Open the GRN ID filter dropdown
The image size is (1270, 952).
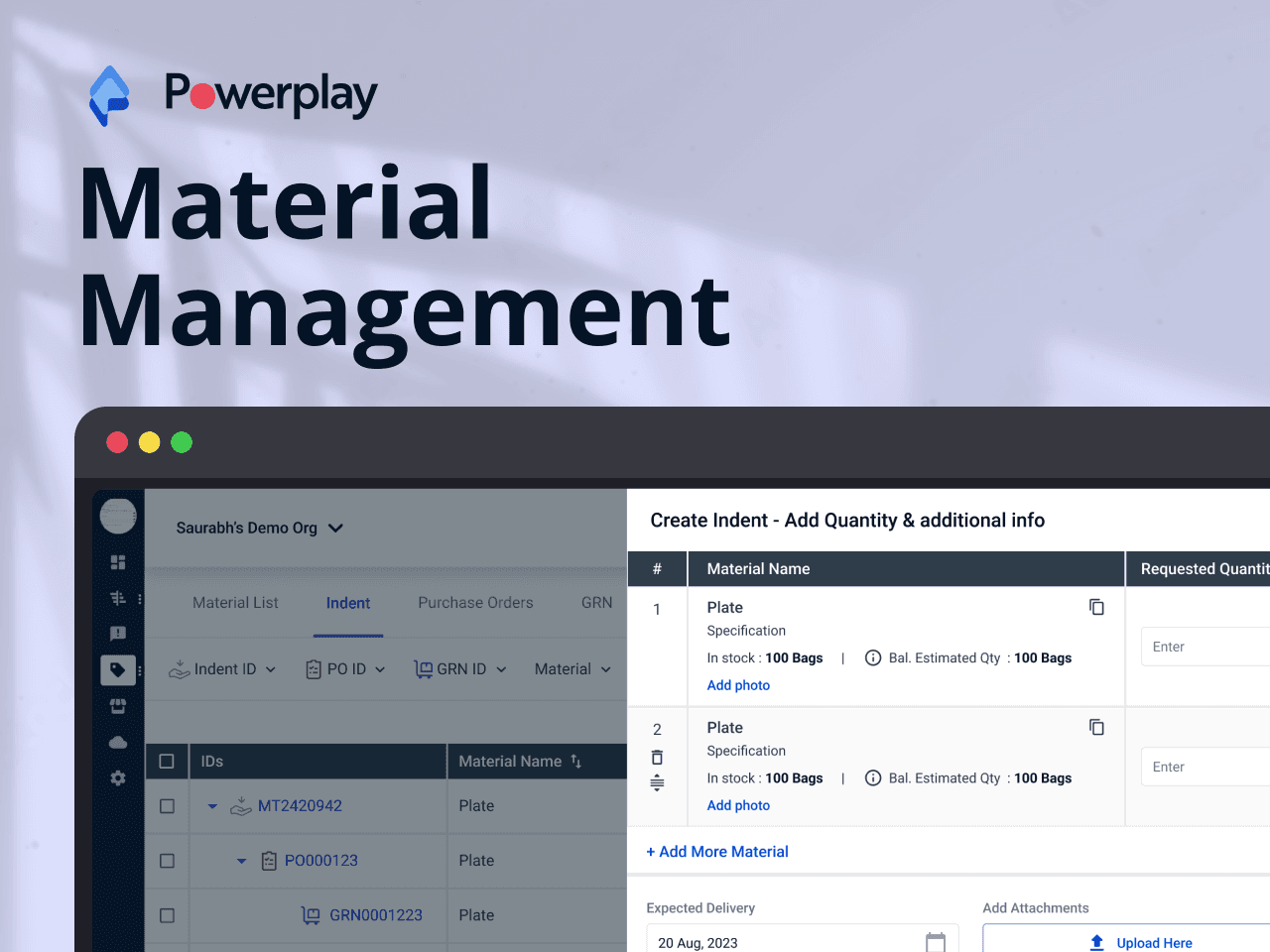coord(460,669)
